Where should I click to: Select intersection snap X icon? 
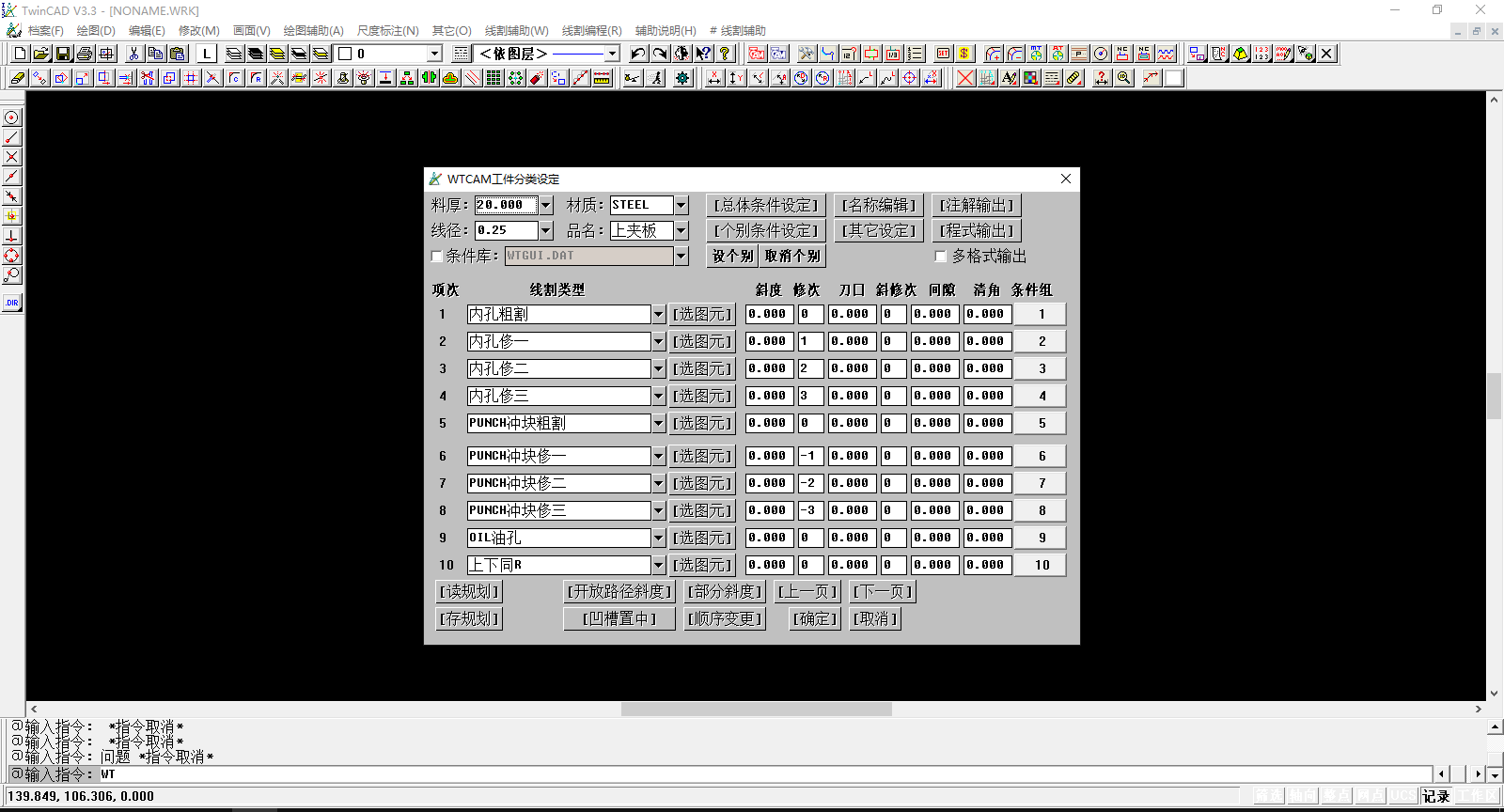click(x=11, y=157)
